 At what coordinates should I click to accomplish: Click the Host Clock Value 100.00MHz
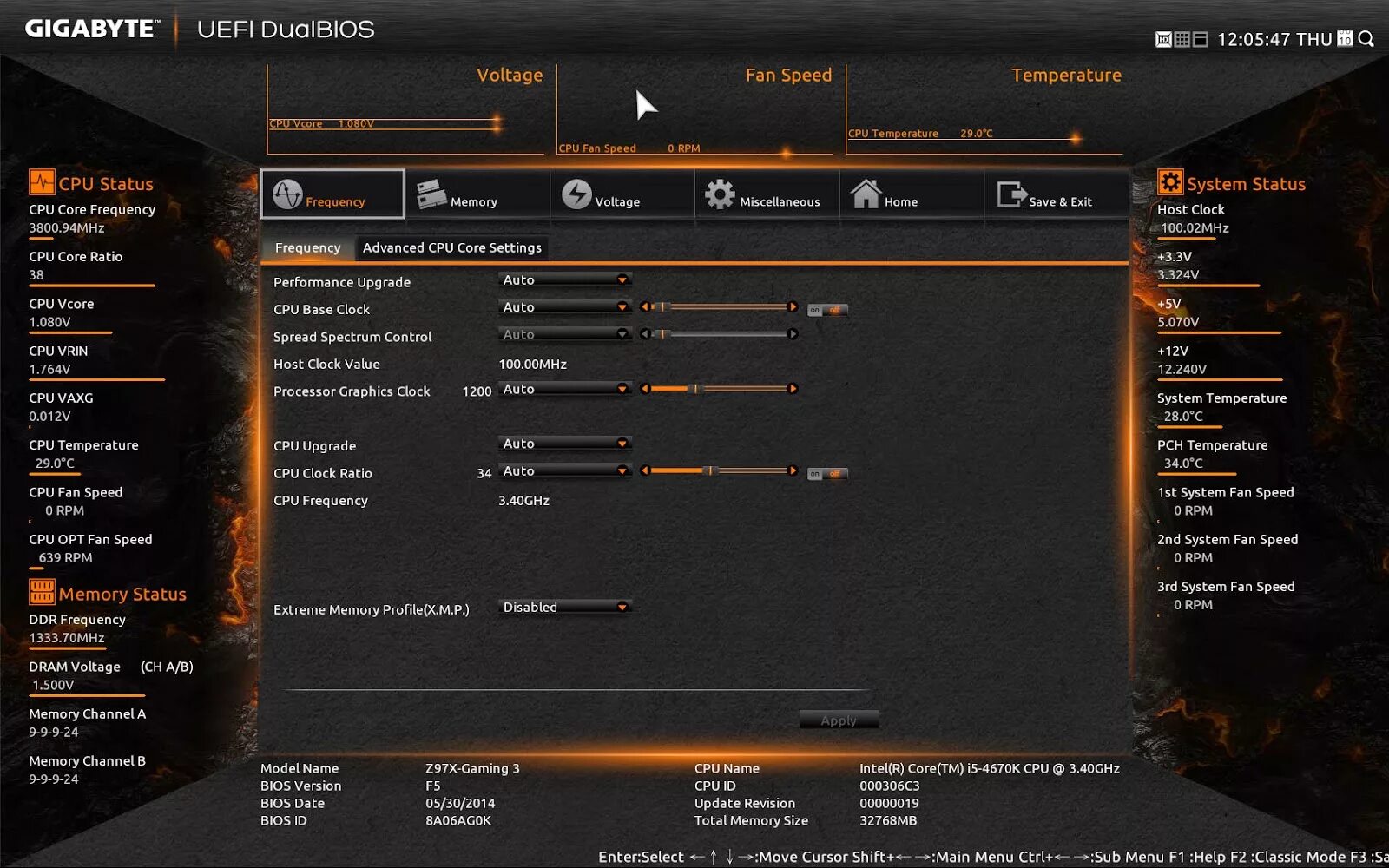pos(532,365)
